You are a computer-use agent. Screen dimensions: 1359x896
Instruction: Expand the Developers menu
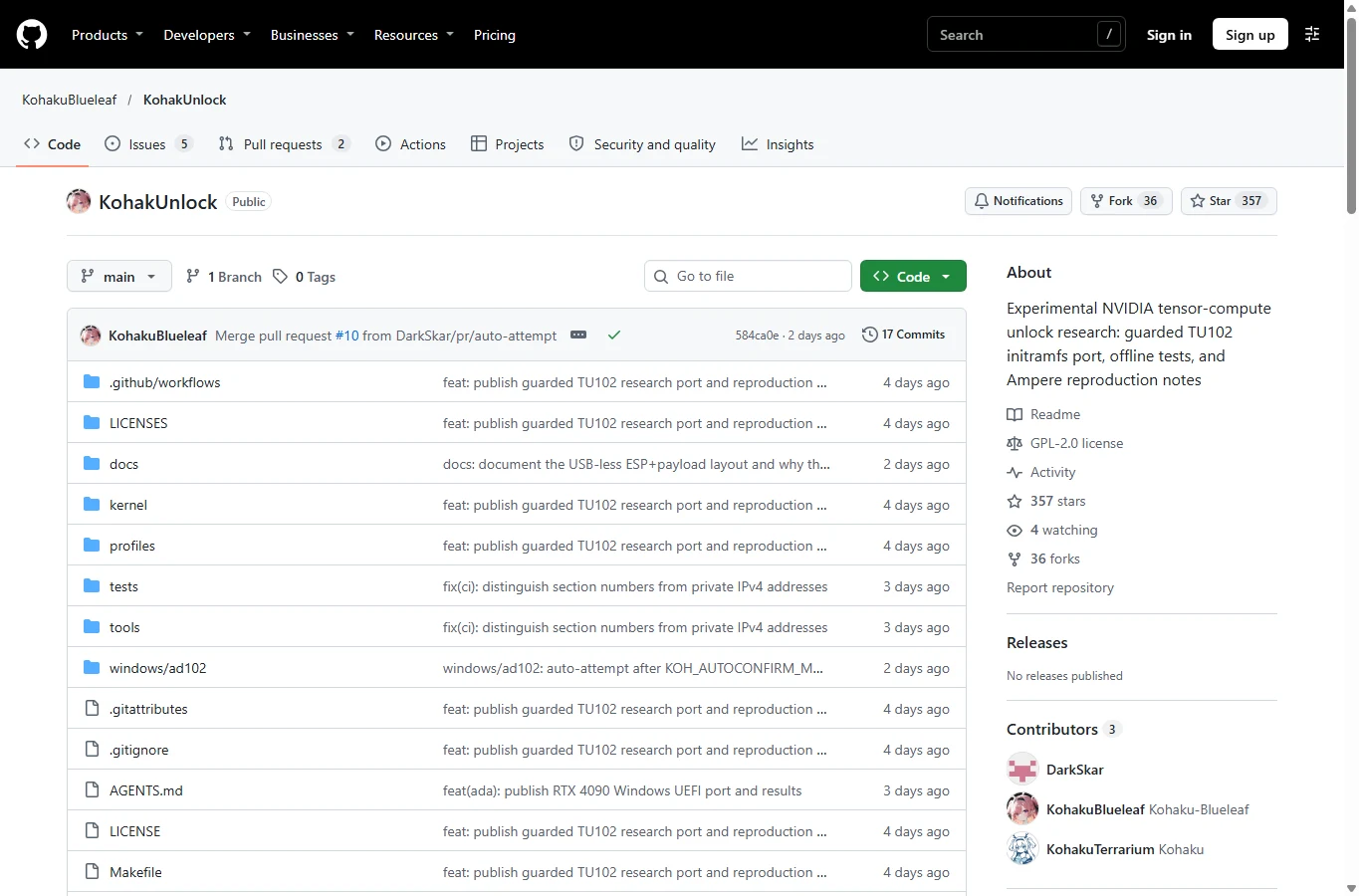(x=207, y=35)
